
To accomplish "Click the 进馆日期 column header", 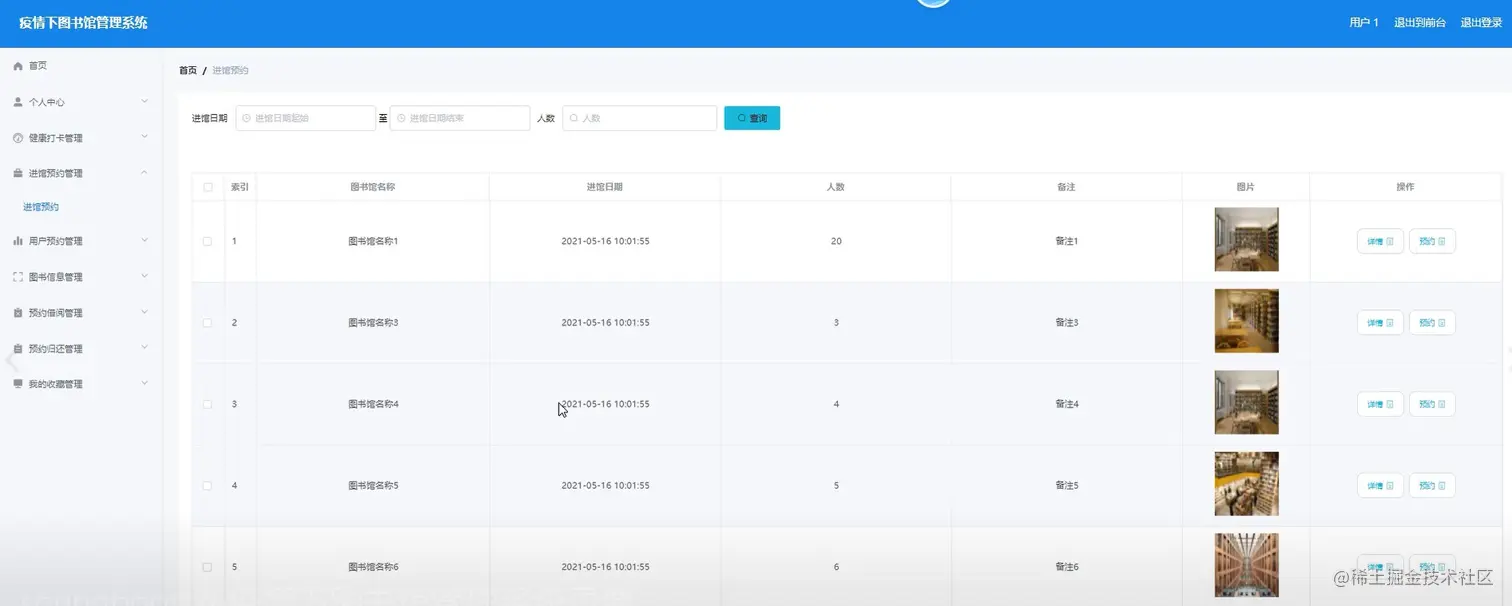I will (605, 187).
